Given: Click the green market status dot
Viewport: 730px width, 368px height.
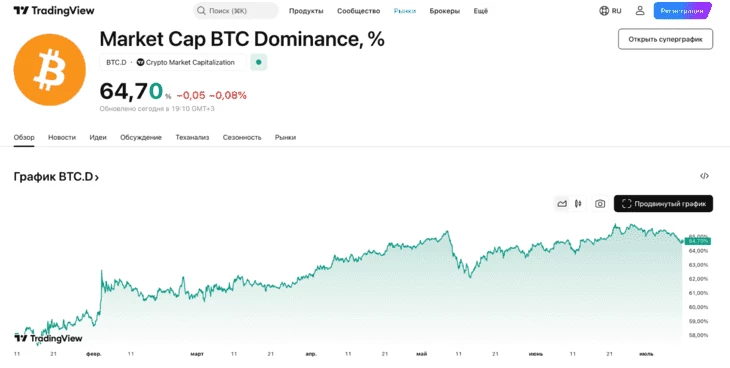Looking at the screenshot, I should (258, 62).
